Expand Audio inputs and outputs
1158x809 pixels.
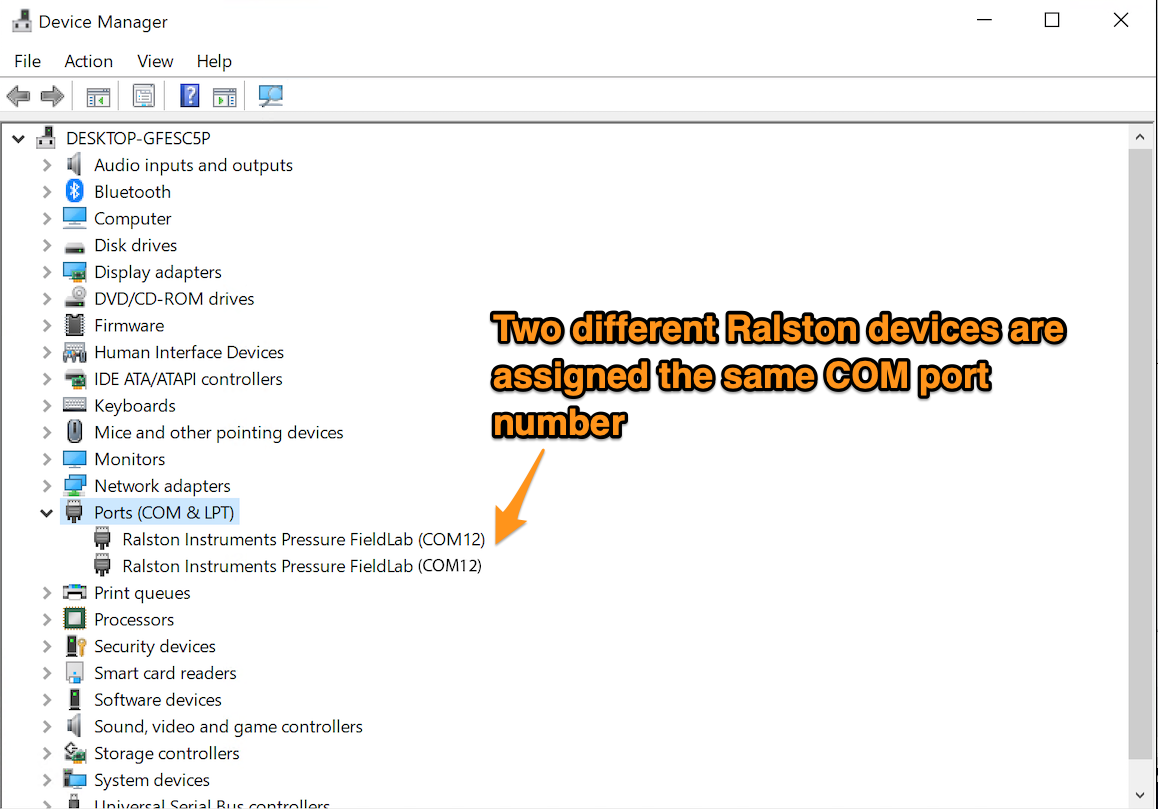pos(47,165)
